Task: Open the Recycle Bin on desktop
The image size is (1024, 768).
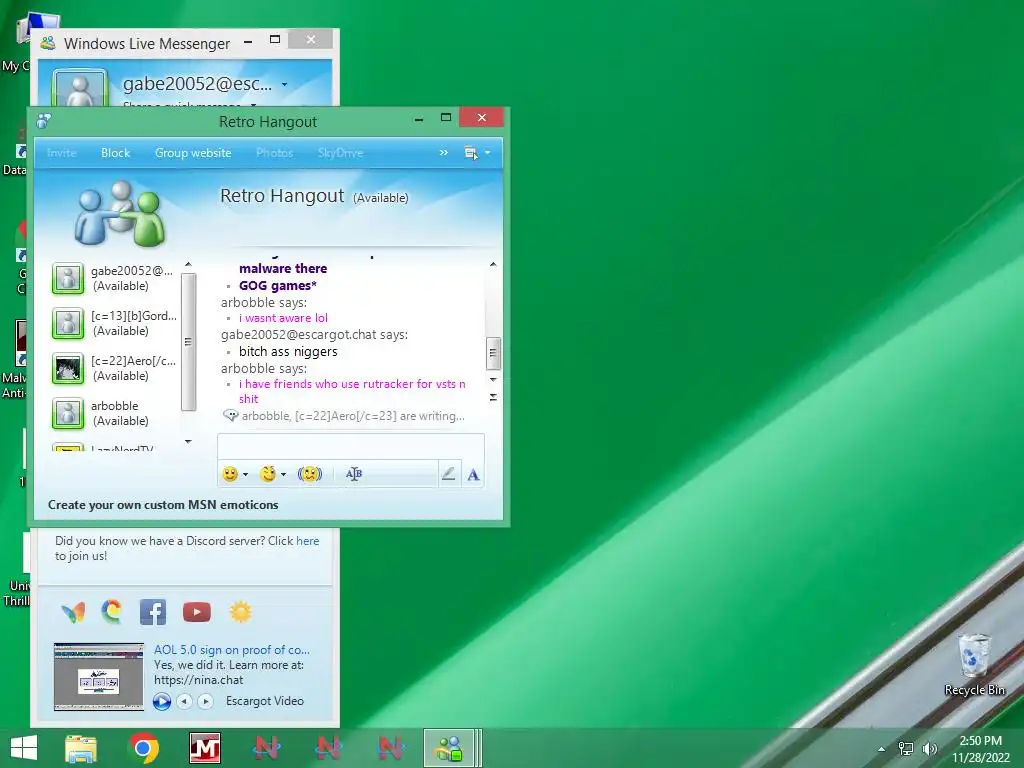Action: point(974,665)
